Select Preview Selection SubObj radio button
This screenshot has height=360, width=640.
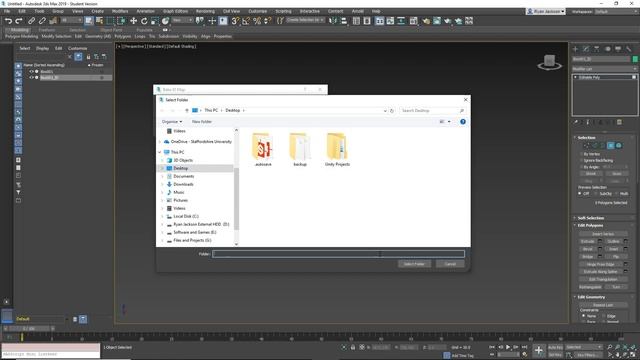point(596,193)
